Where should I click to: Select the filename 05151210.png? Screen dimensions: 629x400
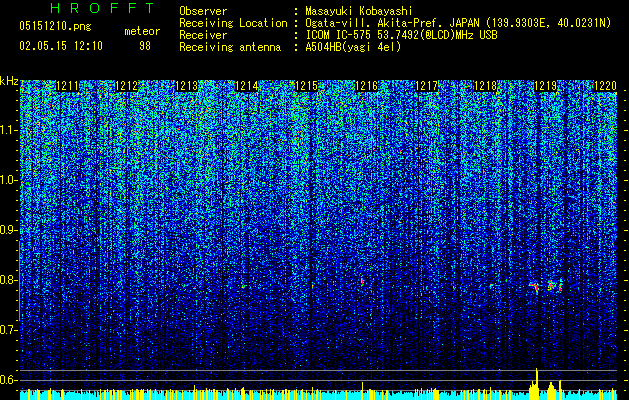pyautogui.click(x=55, y=26)
